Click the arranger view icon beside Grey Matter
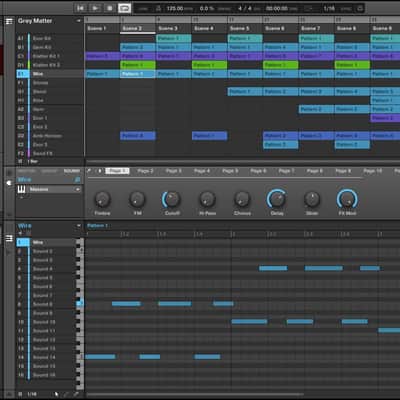400x400 pixels. click(x=9, y=21)
